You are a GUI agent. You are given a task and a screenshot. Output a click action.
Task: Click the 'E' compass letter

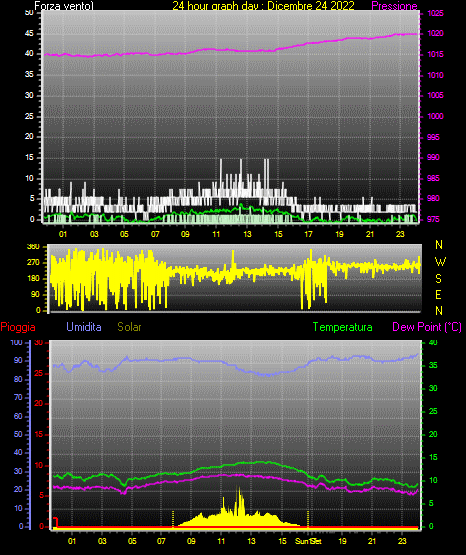(438, 294)
